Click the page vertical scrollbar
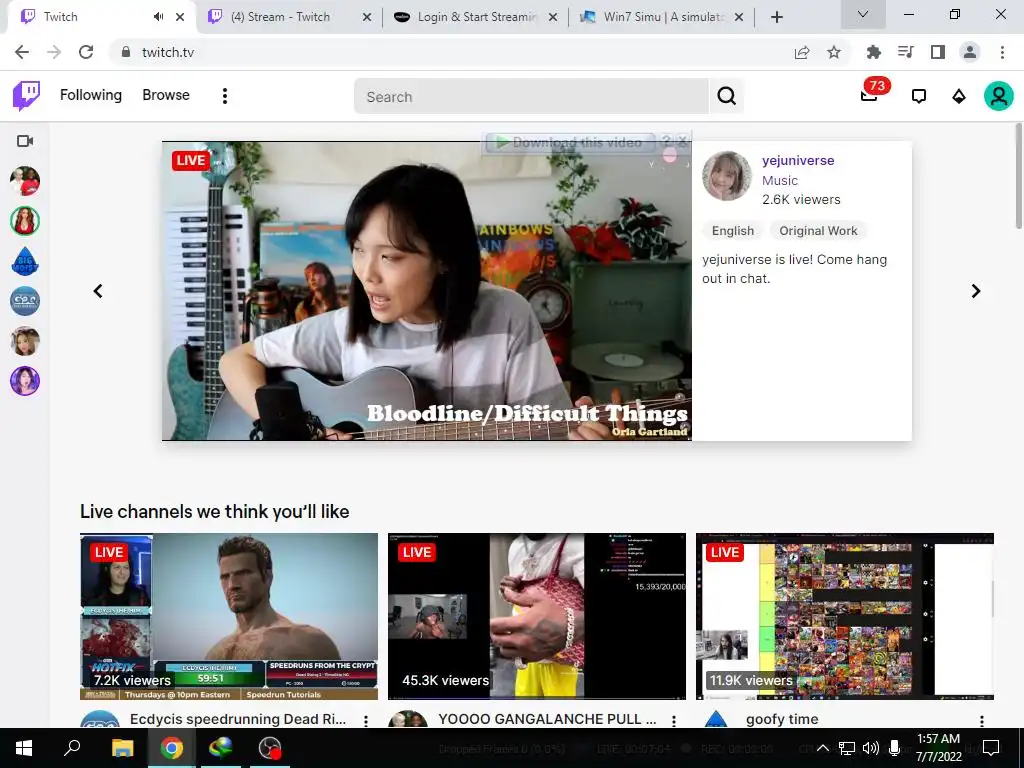 (x=1018, y=176)
